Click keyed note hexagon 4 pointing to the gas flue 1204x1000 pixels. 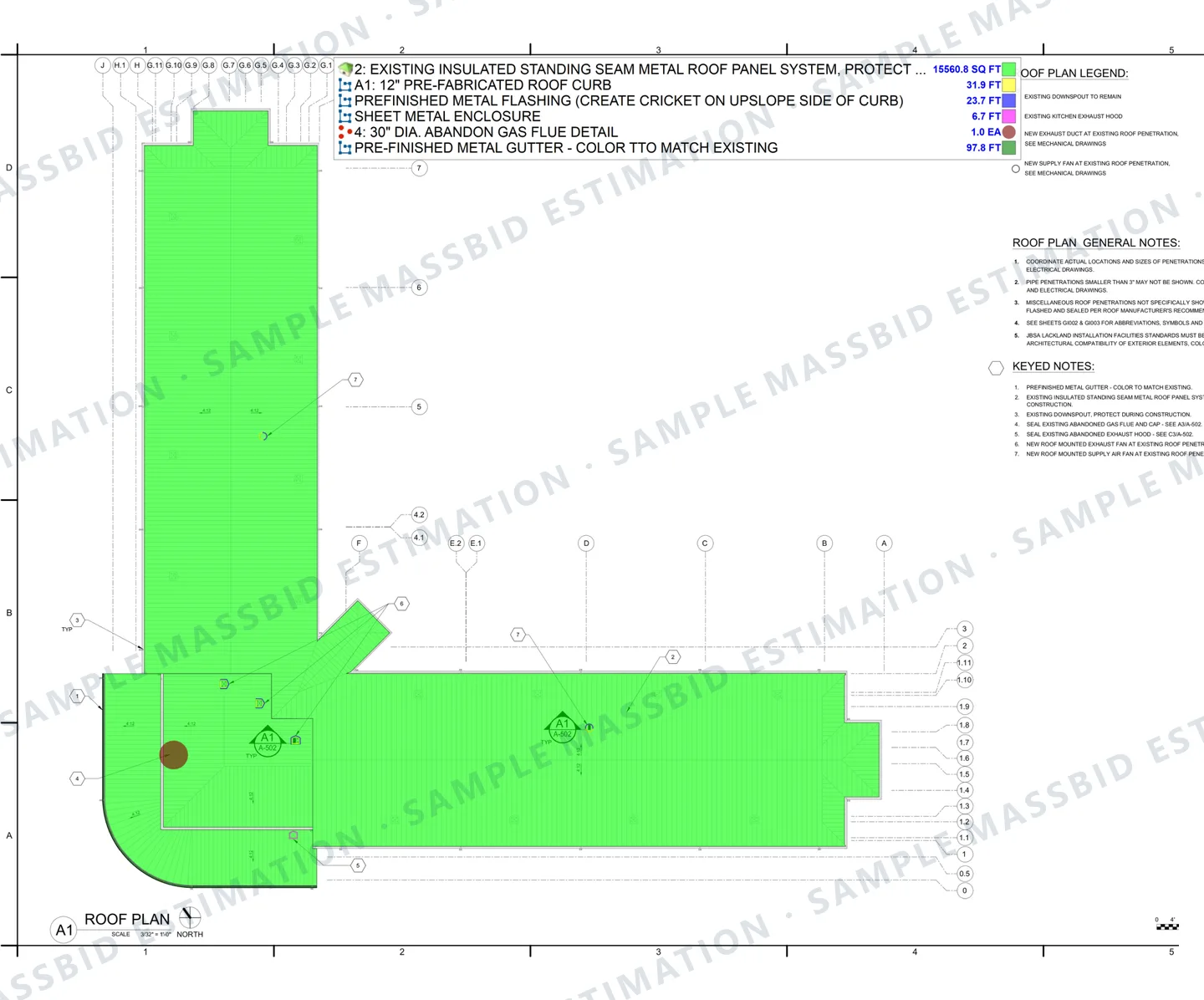pyautogui.click(x=77, y=778)
